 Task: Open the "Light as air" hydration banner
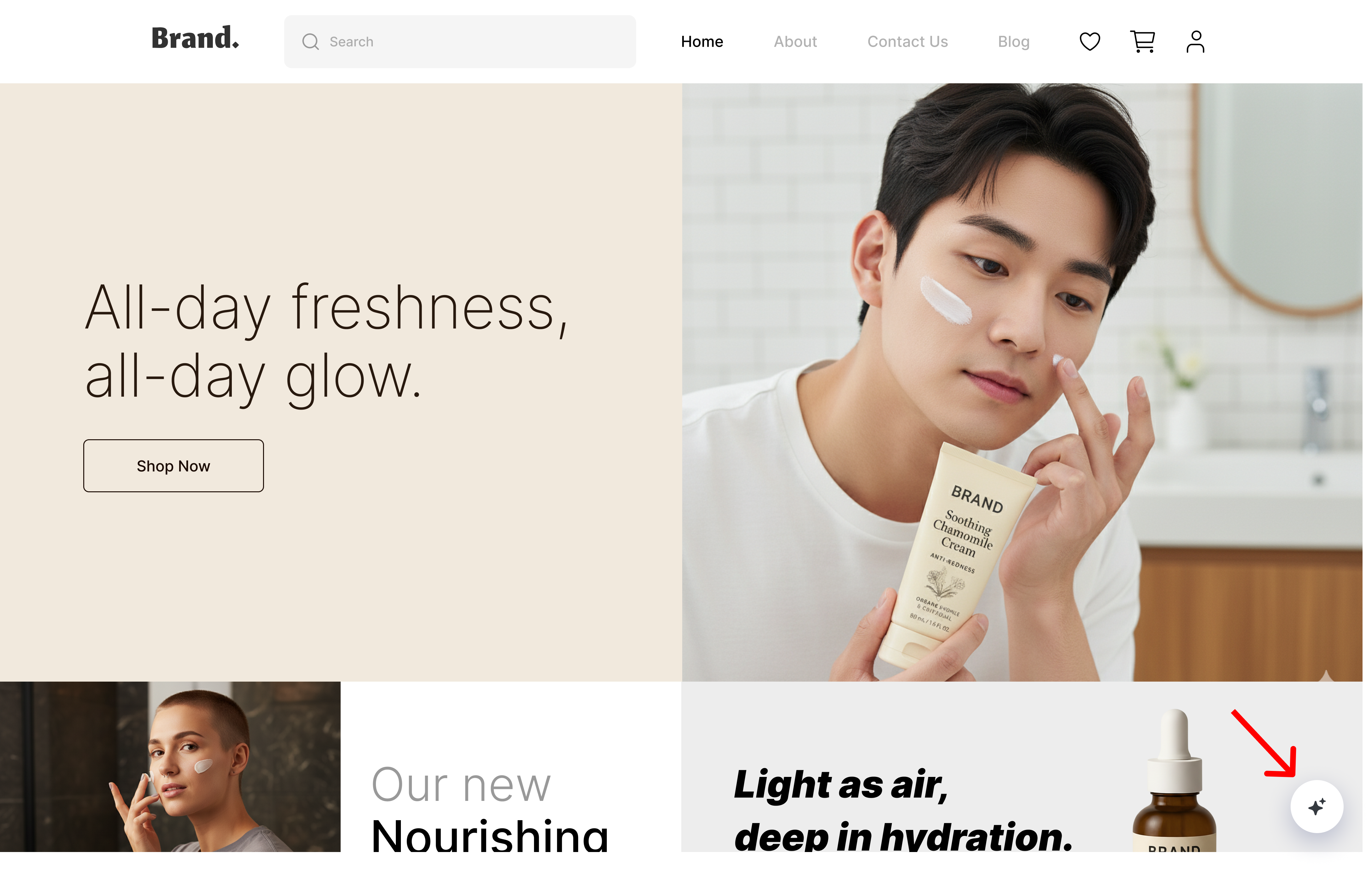click(x=1022, y=766)
